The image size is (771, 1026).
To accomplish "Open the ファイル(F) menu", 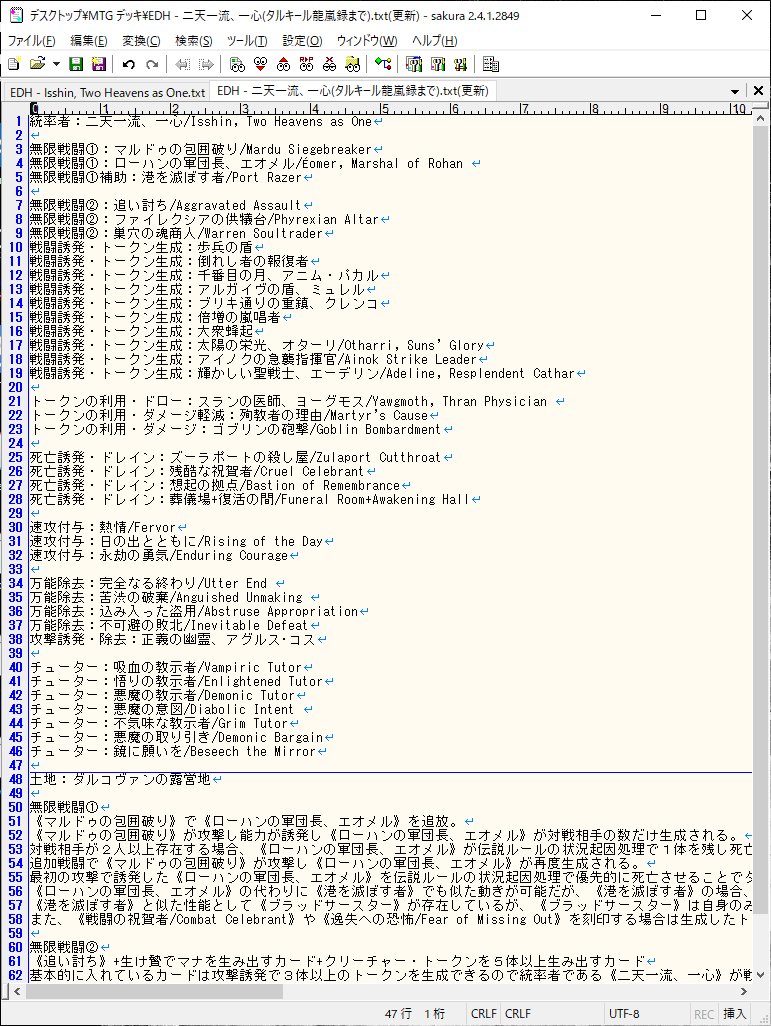I will click(31, 41).
